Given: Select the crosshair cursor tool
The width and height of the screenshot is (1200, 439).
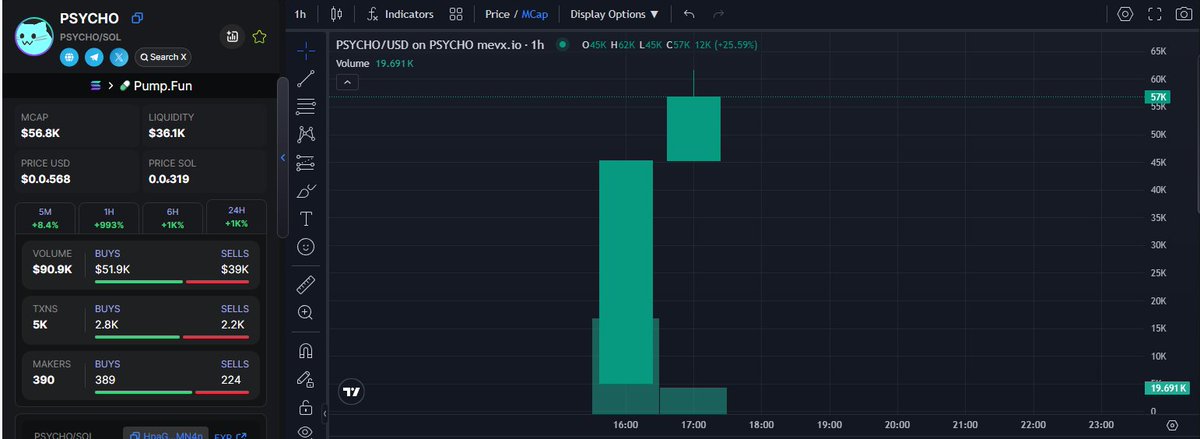Looking at the screenshot, I should click(306, 48).
